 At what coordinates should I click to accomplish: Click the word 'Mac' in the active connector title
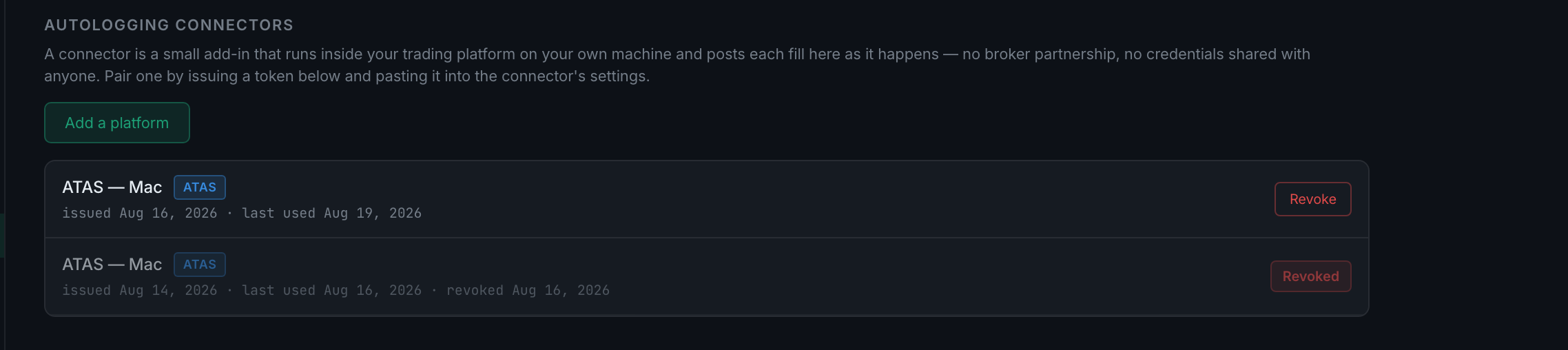[x=145, y=187]
